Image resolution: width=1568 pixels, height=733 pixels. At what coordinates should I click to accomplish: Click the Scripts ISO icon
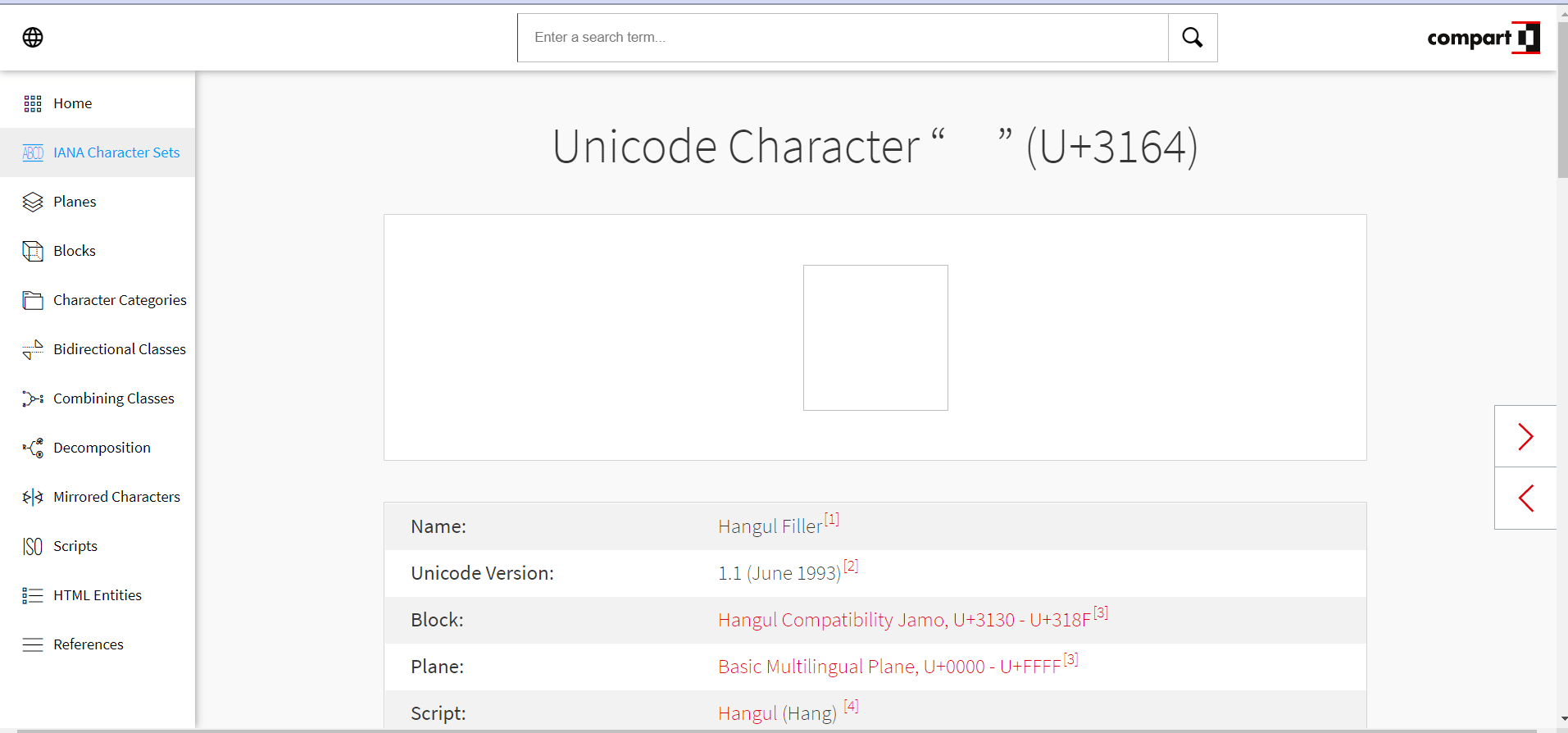pos(33,546)
